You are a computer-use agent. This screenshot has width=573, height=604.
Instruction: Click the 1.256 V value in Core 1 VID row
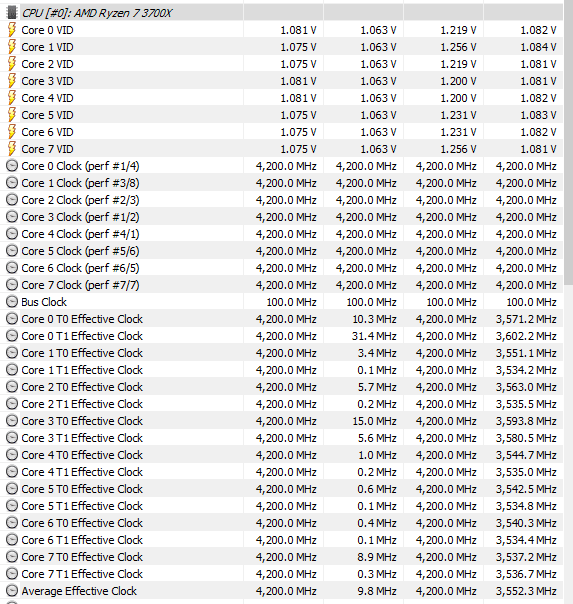pyautogui.click(x=458, y=47)
